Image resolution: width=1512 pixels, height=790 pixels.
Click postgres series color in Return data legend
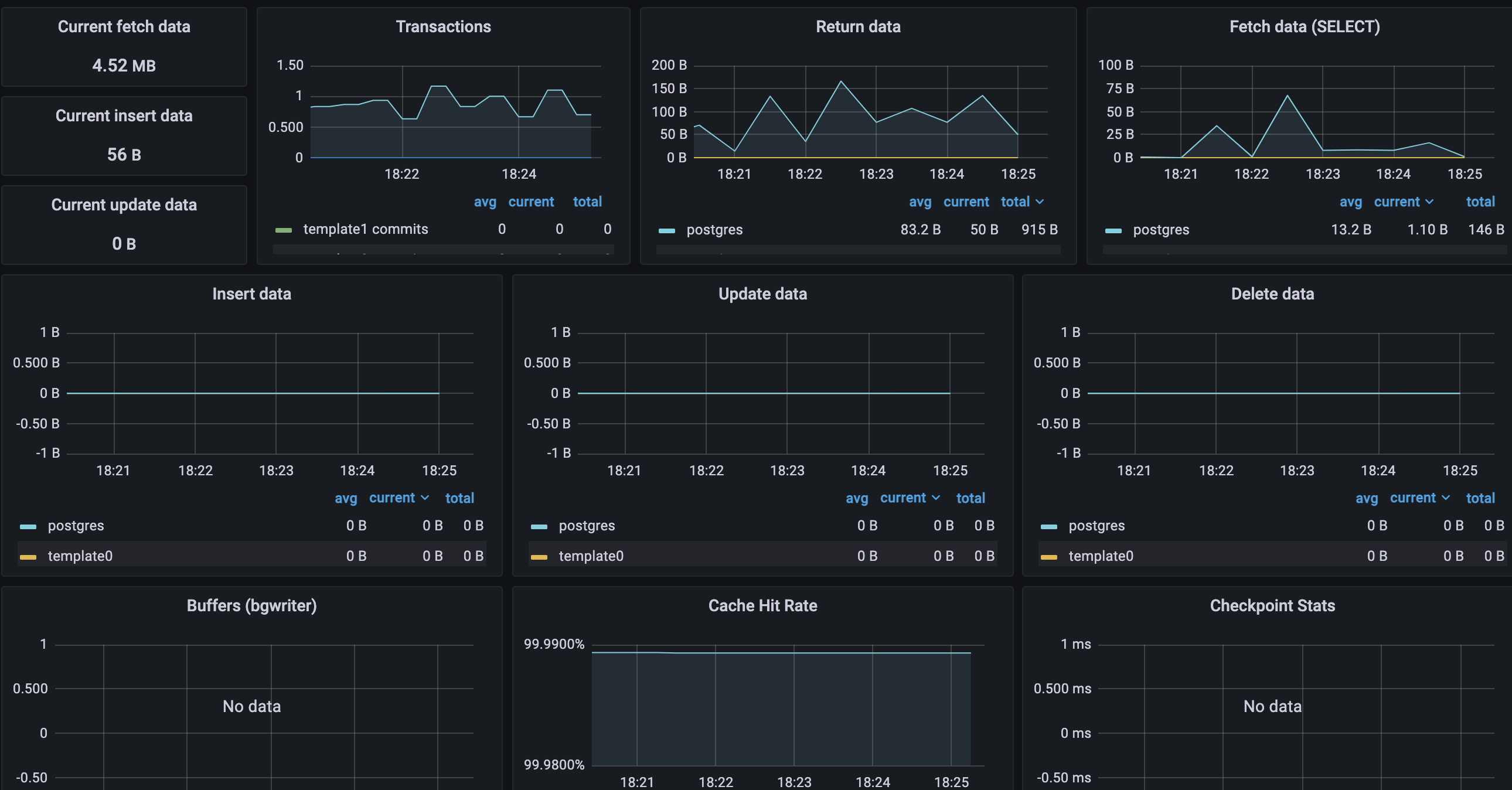click(667, 231)
